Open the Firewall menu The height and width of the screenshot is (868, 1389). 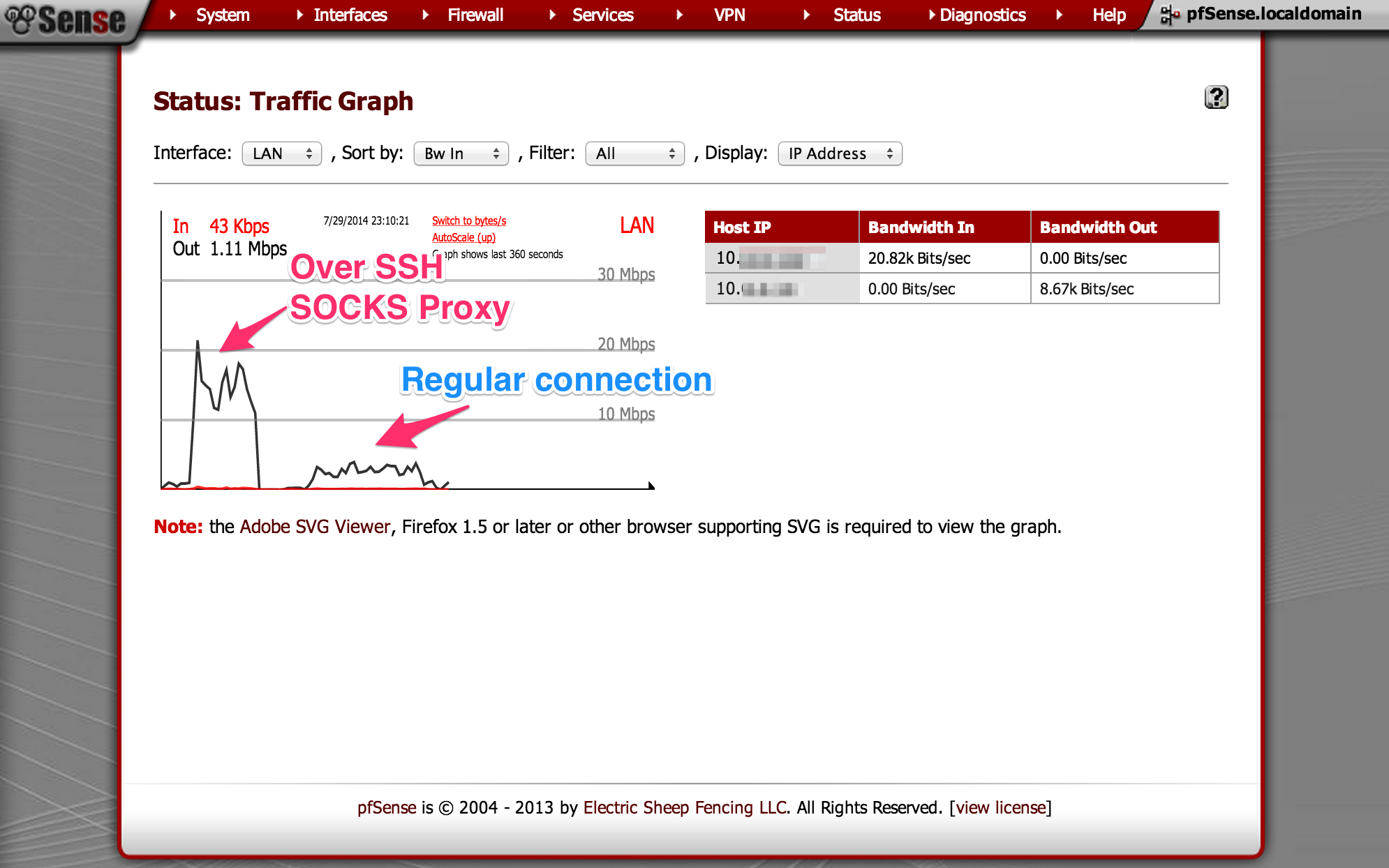click(x=457, y=15)
